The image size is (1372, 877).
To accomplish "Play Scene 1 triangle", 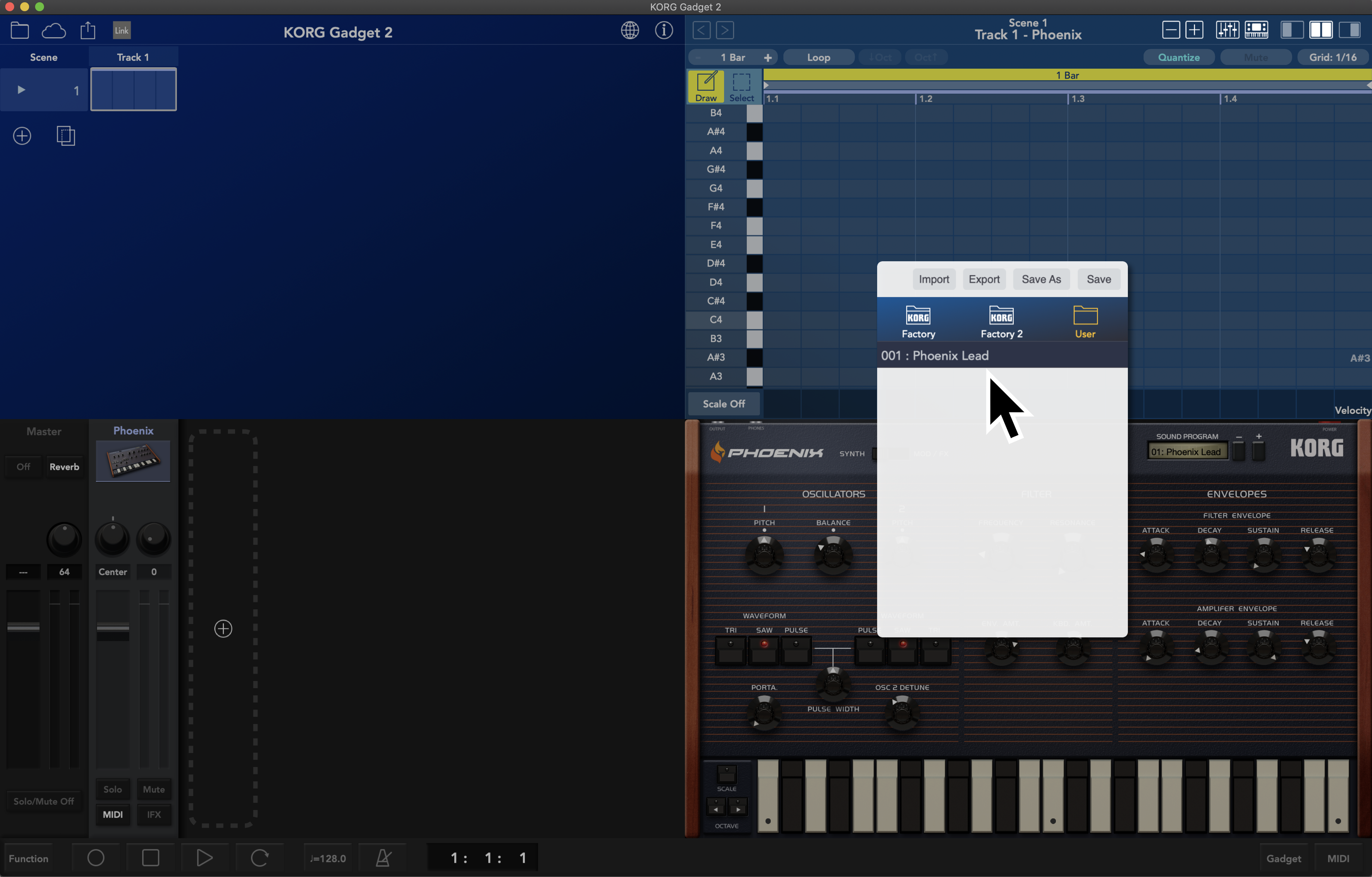I will coord(21,90).
